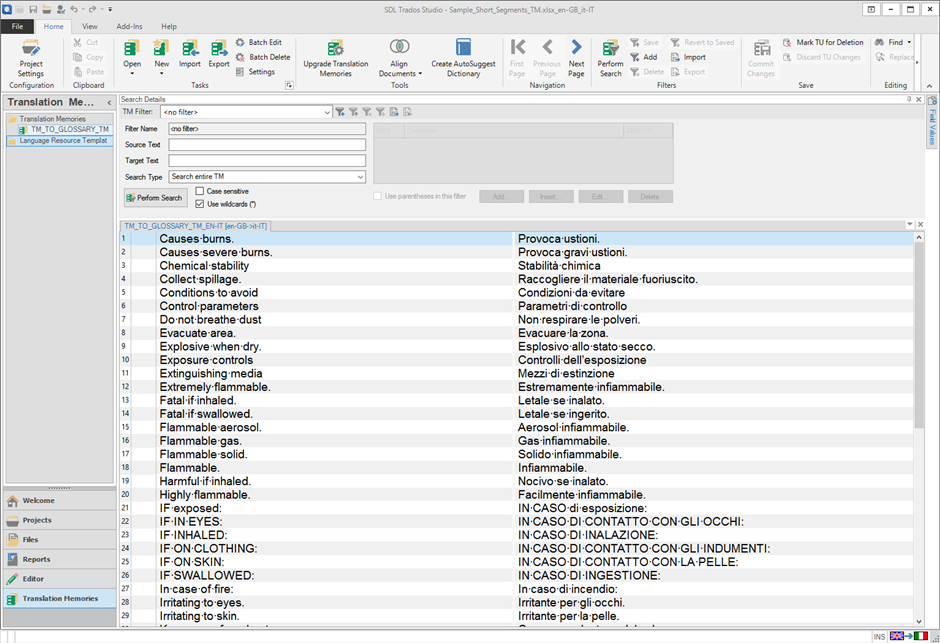Click the 'IN CASO DI INGESTIONE:' target cell
This screenshot has width=940, height=643.
click(x=713, y=575)
